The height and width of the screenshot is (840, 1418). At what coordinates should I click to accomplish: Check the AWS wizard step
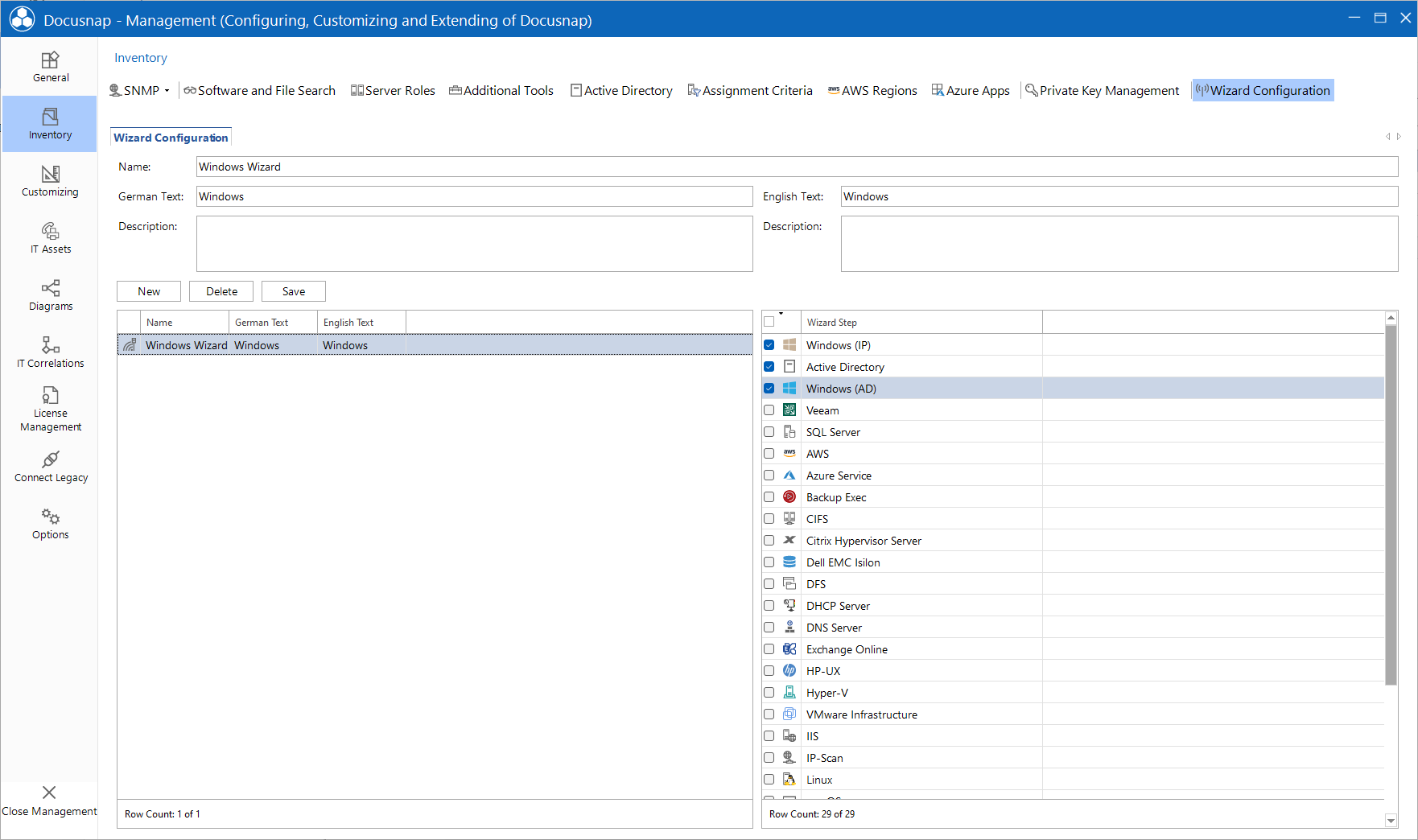pyautogui.click(x=769, y=454)
